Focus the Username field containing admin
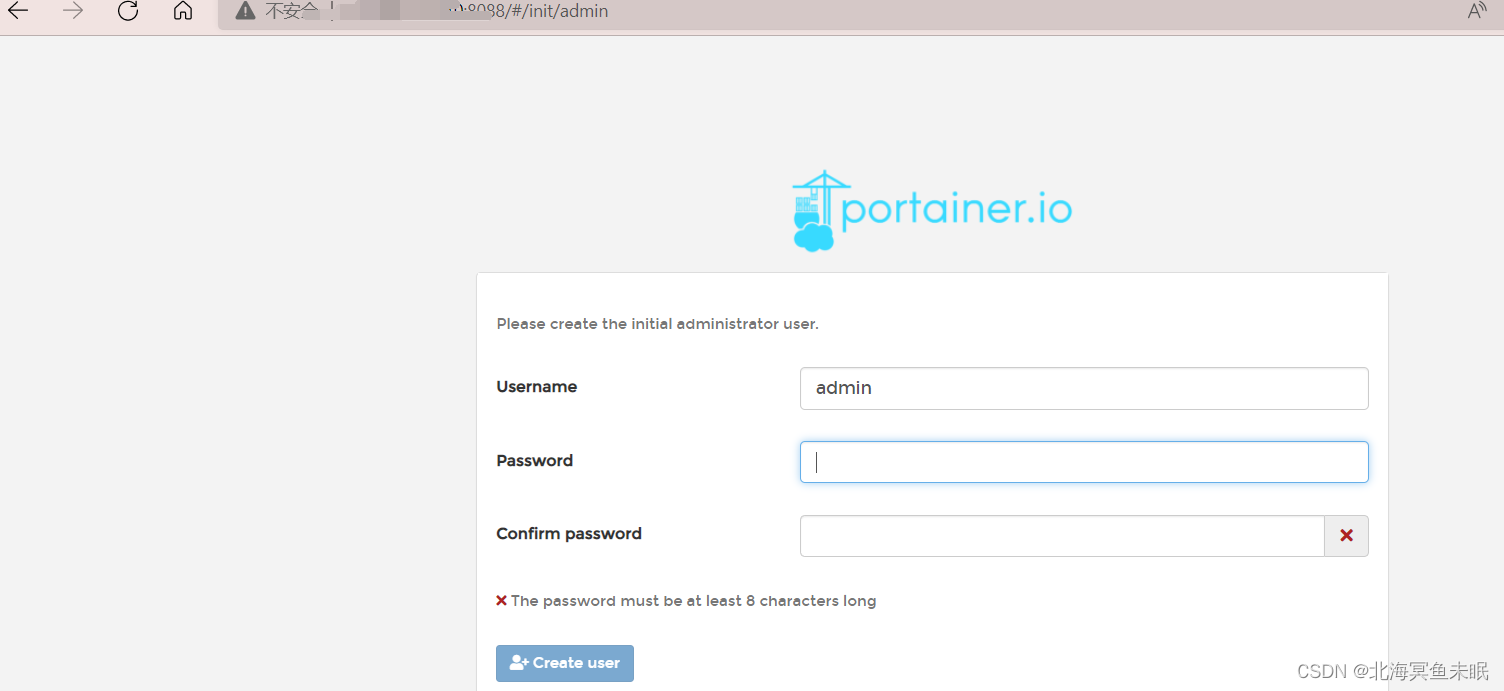 pos(1084,388)
